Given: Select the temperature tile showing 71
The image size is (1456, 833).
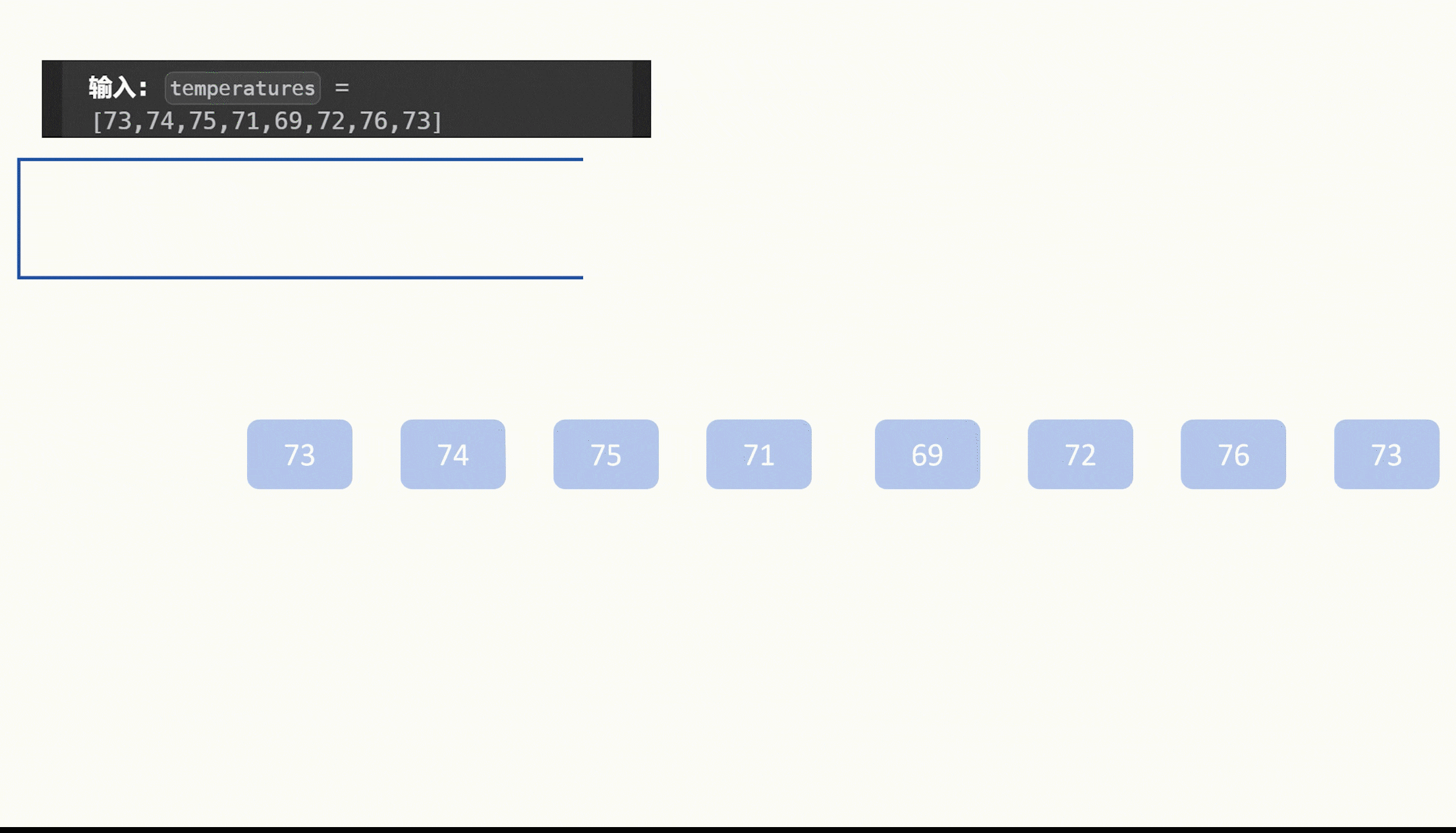Looking at the screenshot, I should (758, 454).
